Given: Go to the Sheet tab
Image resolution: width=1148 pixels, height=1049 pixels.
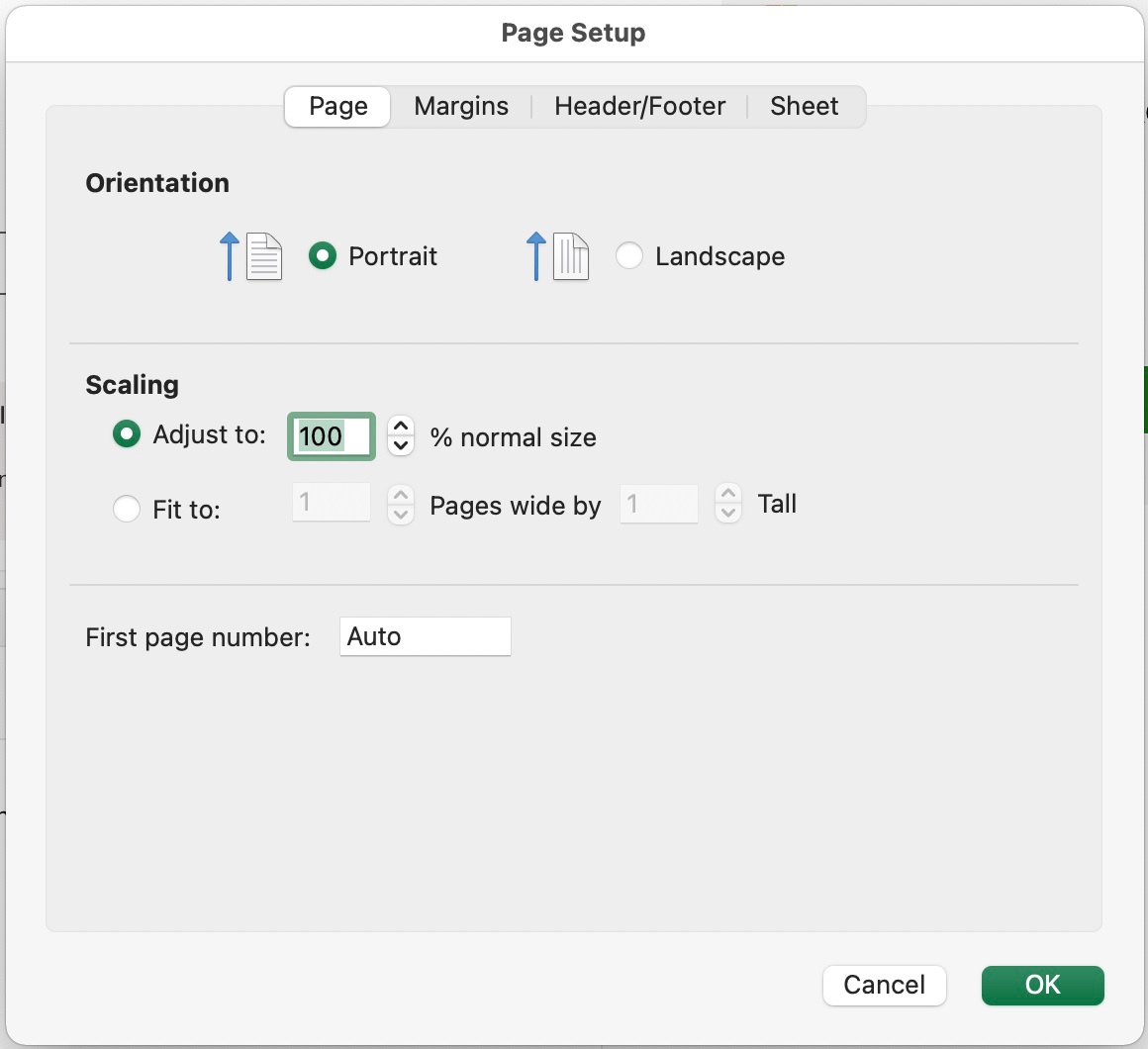Looking at the screenshot, I should [x=804, y=106].
